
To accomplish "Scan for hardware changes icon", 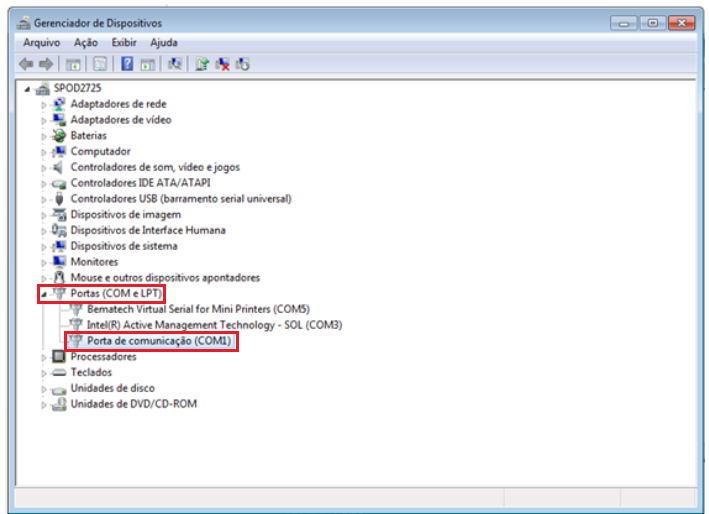I will coord(175,64).
